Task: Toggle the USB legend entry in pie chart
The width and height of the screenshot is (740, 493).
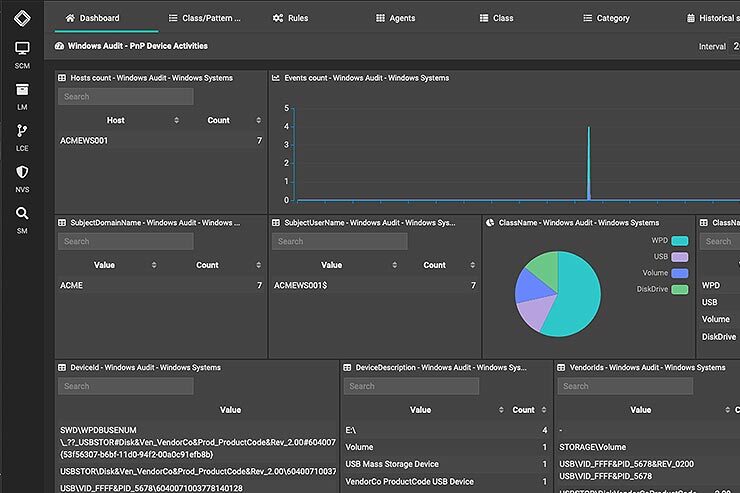Action: pos(680,257)
